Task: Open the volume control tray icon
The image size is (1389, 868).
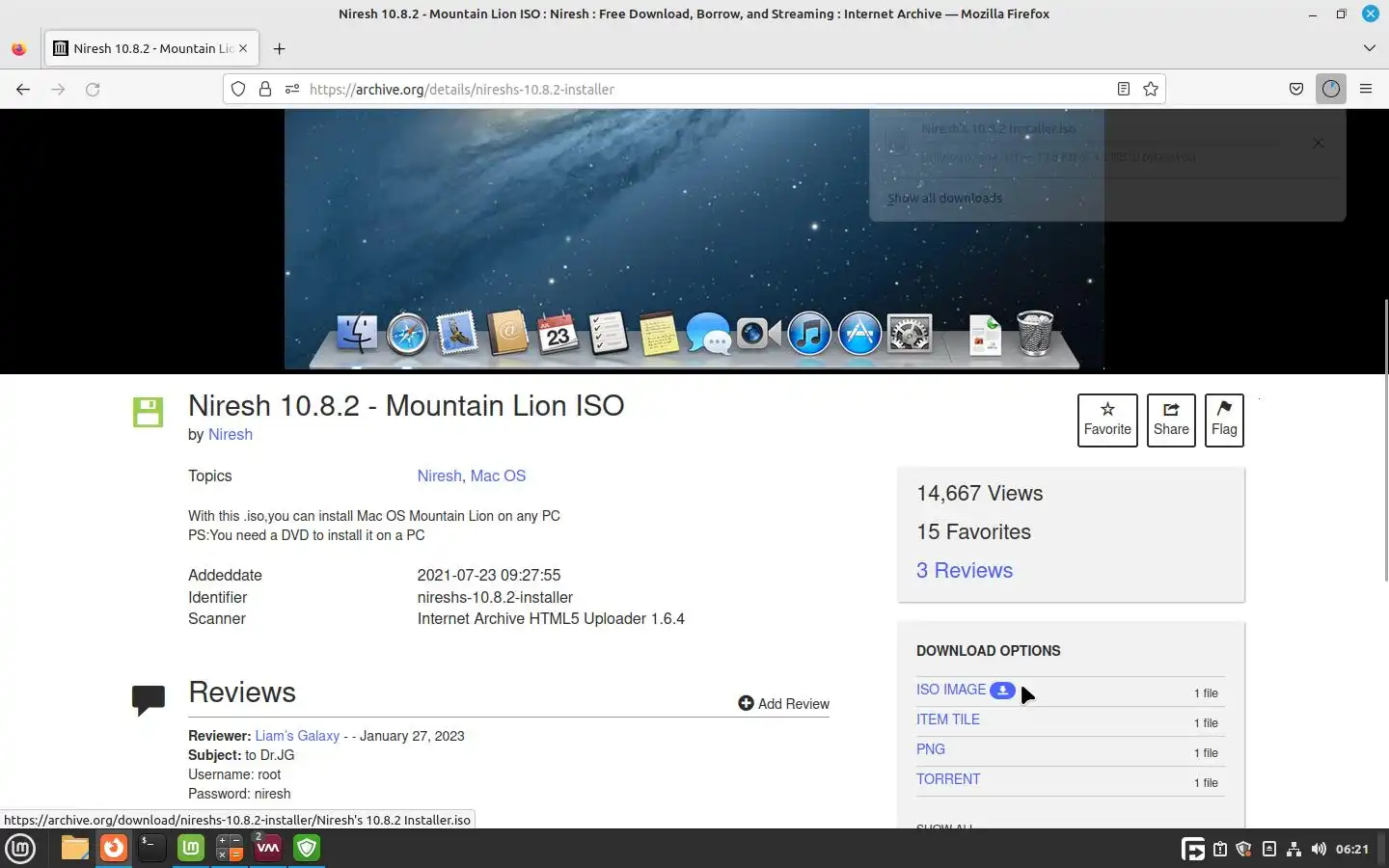Action: pyautogui.click(x=1319, y=849)
